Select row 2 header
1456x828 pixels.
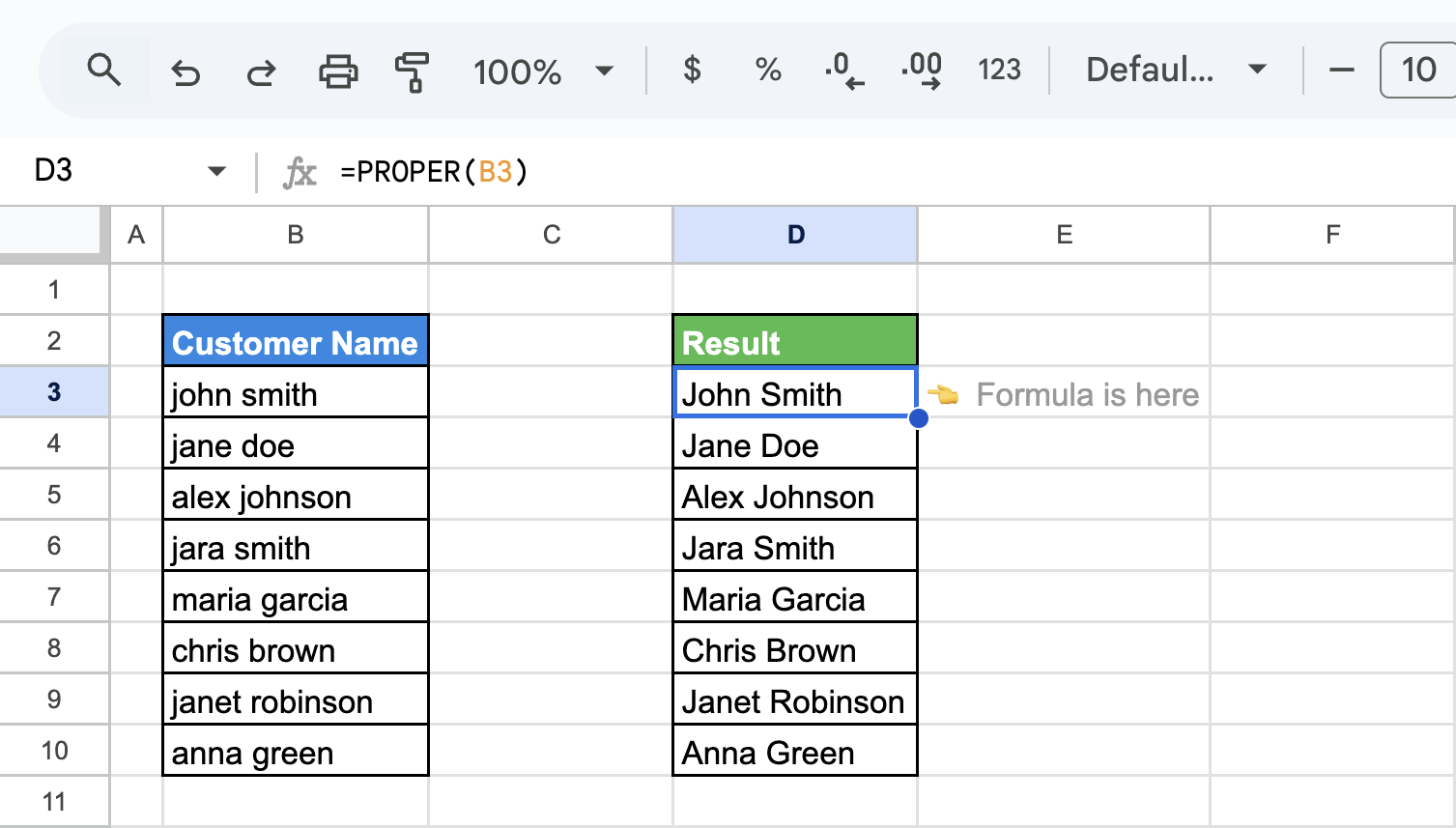pos(54,340)
